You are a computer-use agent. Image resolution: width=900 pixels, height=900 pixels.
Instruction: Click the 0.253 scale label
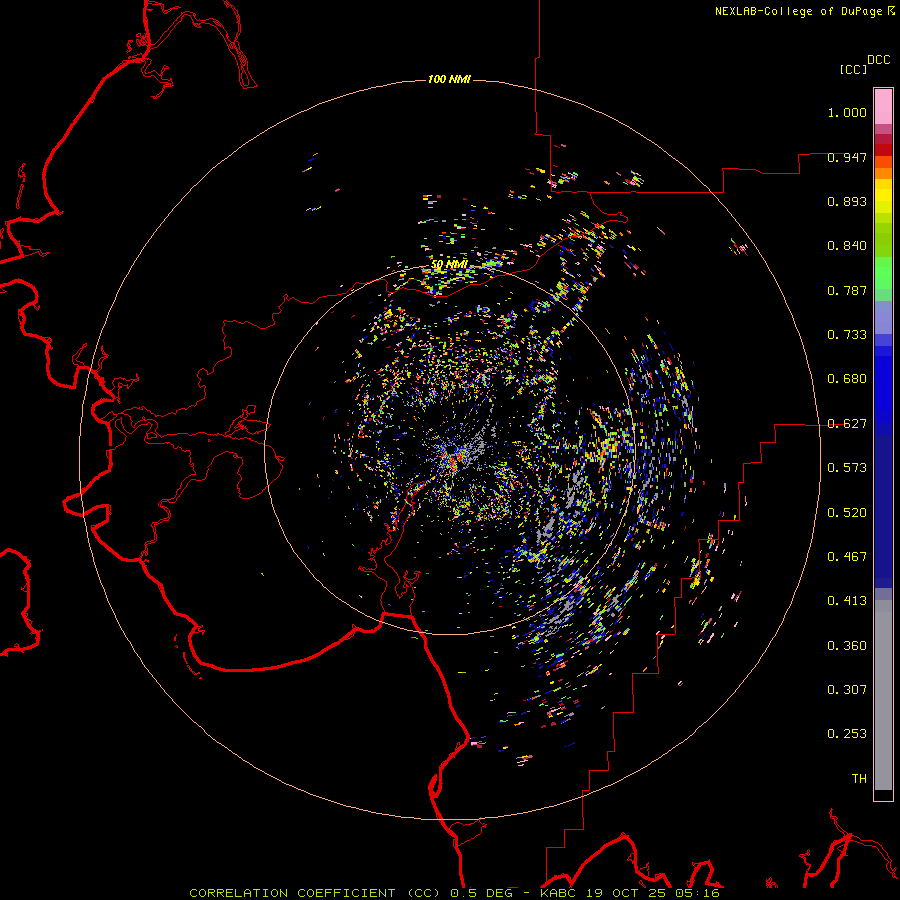tap(847, 734)
